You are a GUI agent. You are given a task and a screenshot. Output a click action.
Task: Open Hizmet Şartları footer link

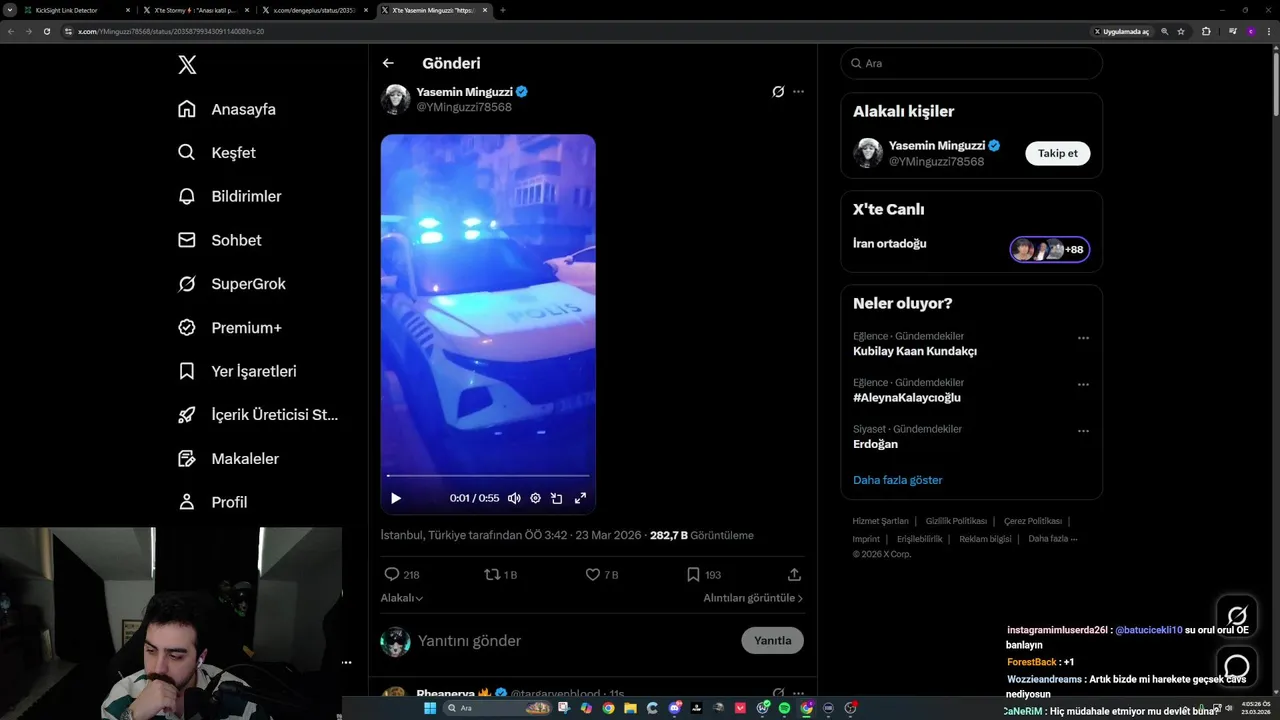click(880, 521)
